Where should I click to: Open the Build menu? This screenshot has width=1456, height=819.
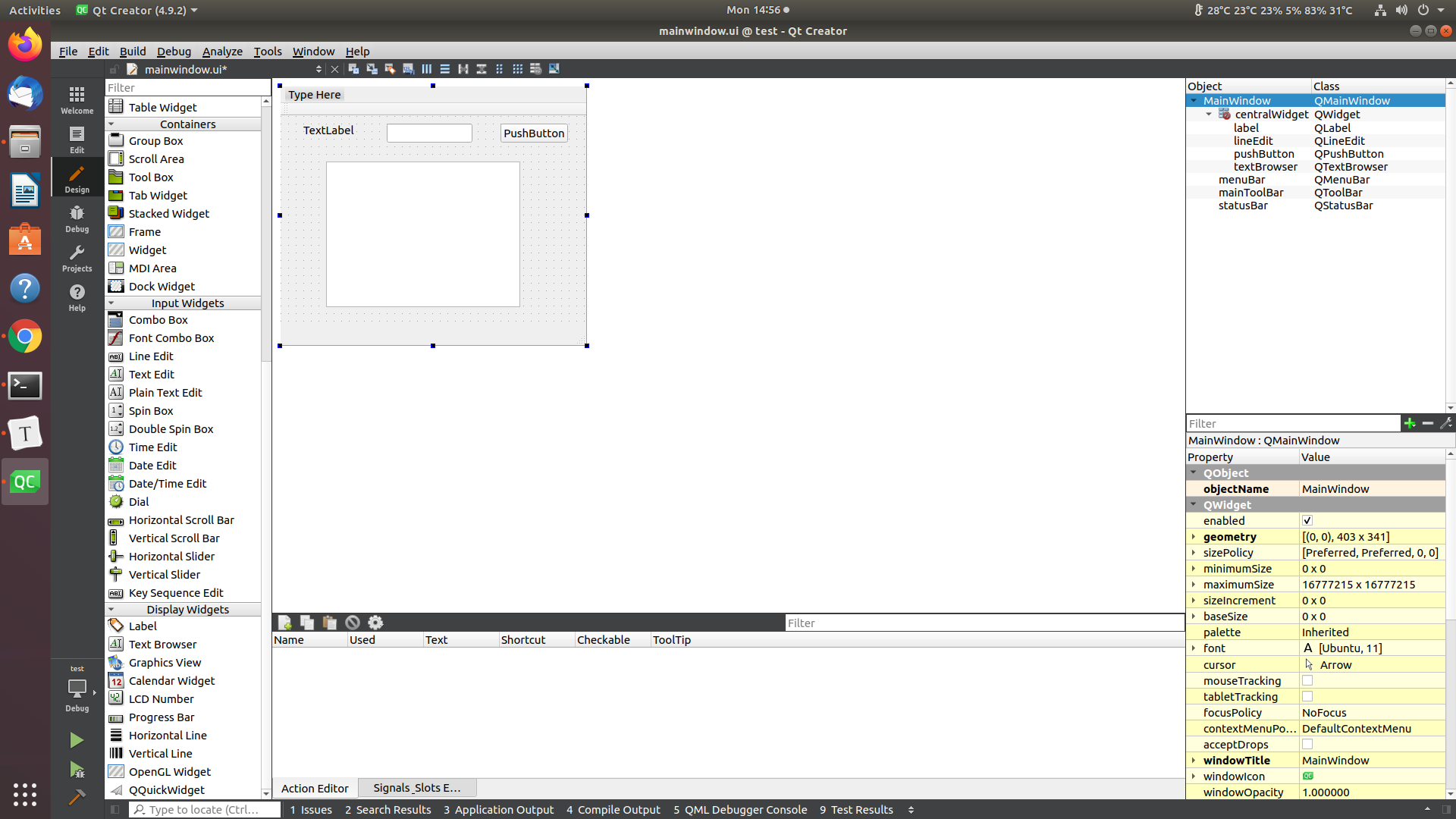pos(132,52)
